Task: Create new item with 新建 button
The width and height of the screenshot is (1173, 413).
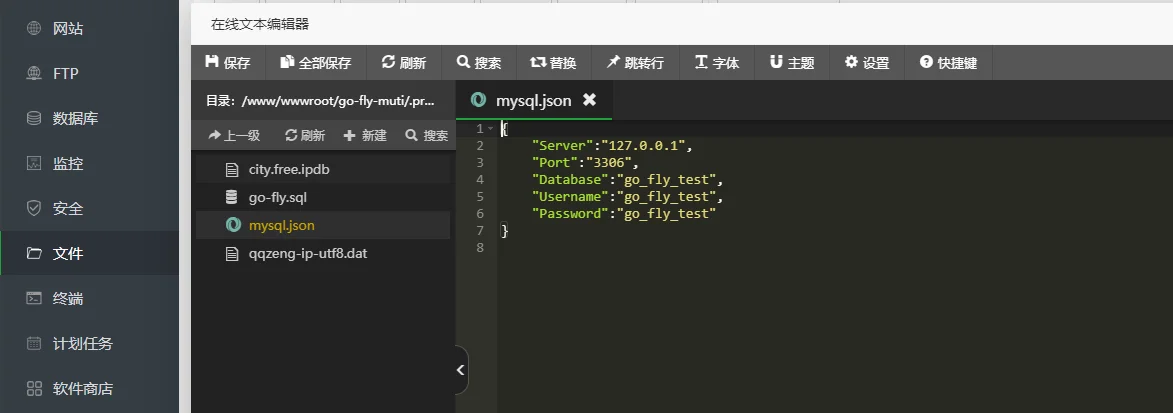Action: coord(365,135)
